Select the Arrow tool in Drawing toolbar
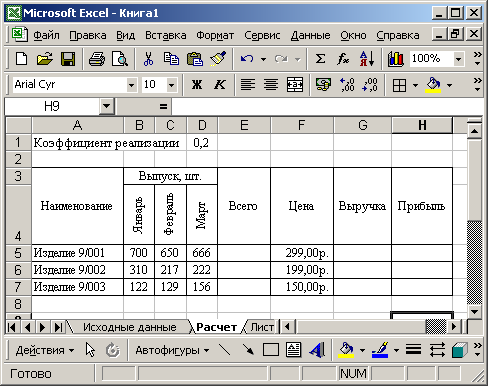The image size is (488, 386). 248,350
